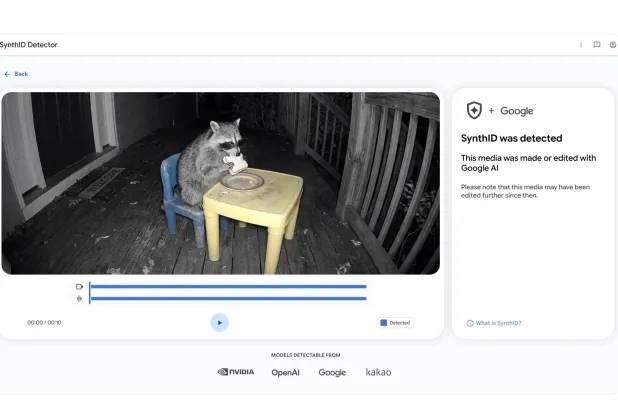Click the note about further edits

(525, 191)
